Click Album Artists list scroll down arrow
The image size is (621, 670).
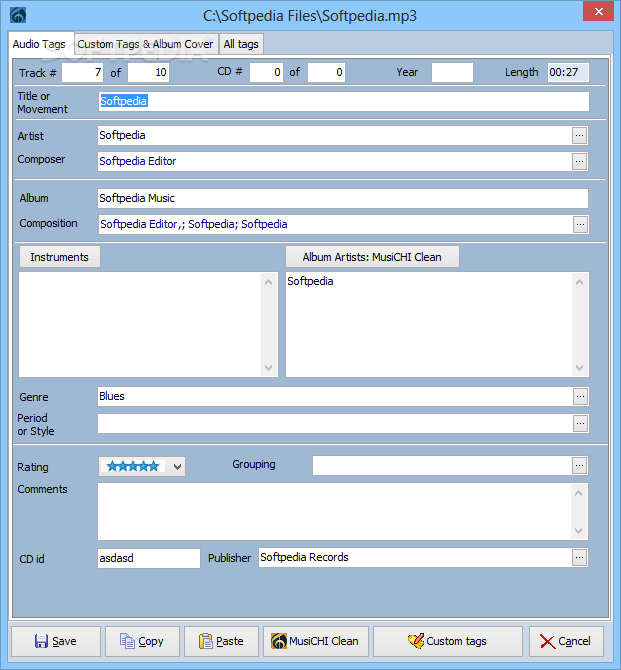(580, 367)
